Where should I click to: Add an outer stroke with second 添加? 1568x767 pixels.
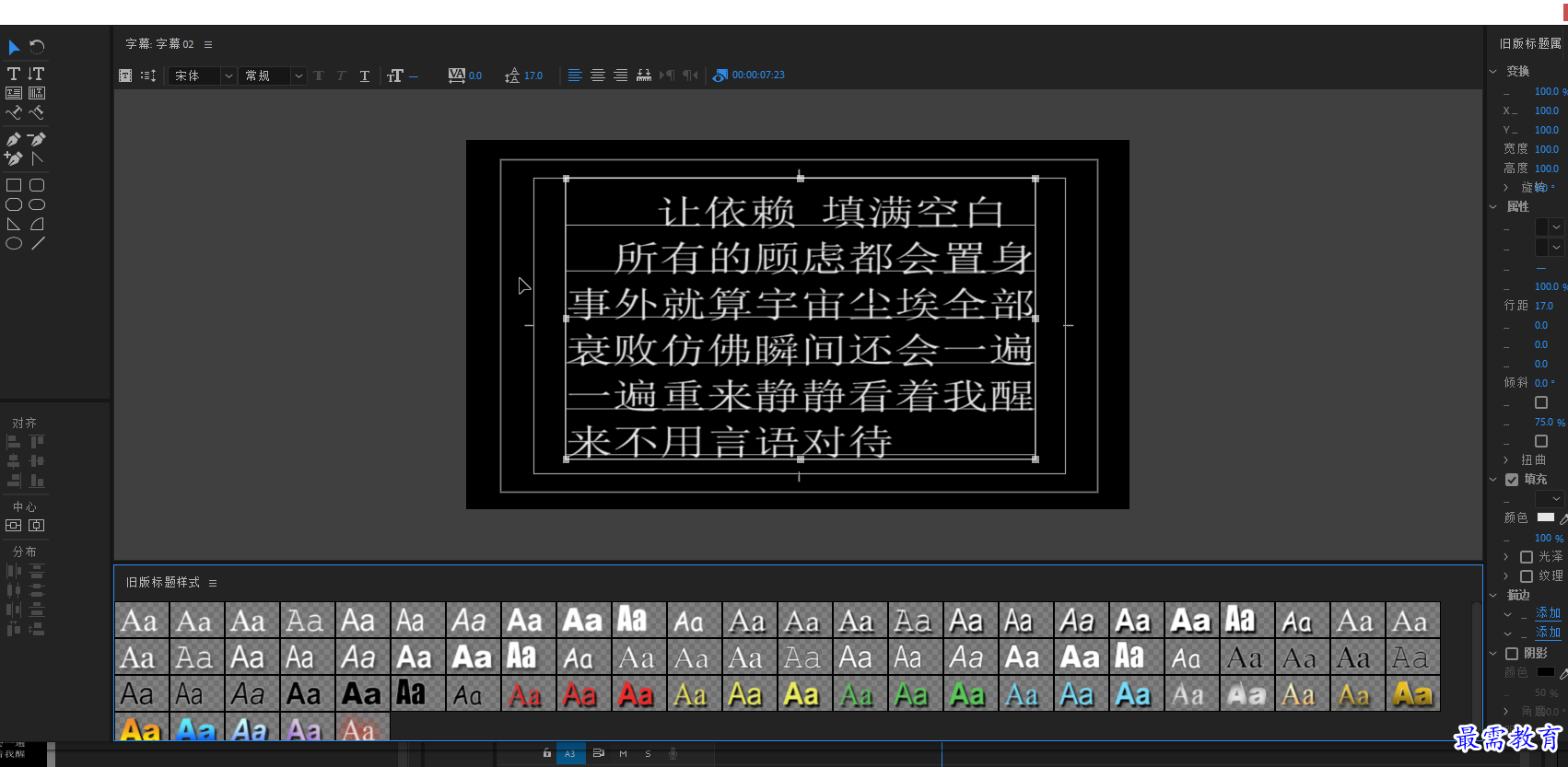tap(1548, 633)
